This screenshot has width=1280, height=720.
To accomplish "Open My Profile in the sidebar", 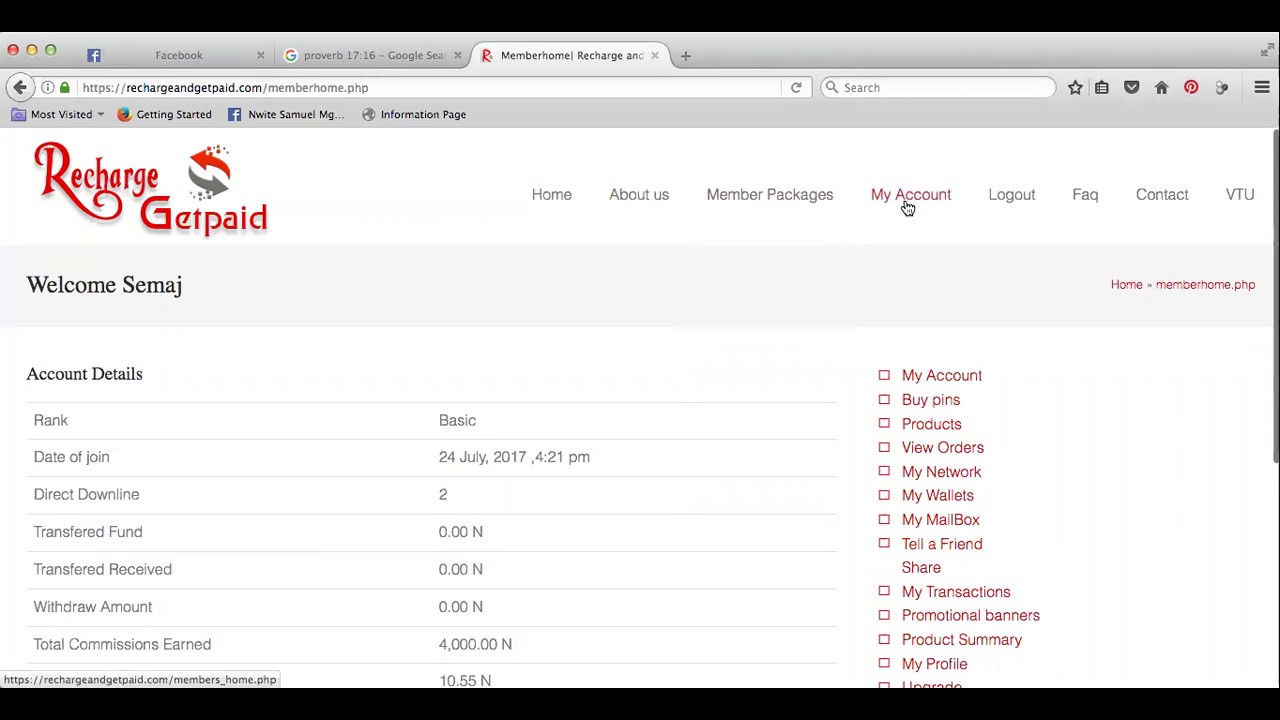I will tap(934, 664).
